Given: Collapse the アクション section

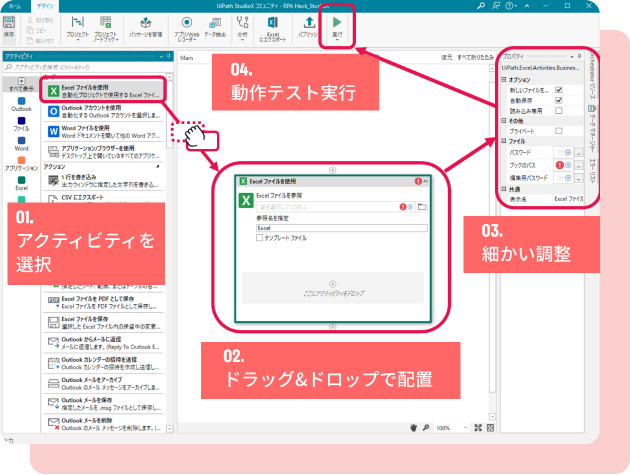Looking at the screenshot, I should (158, 166).
